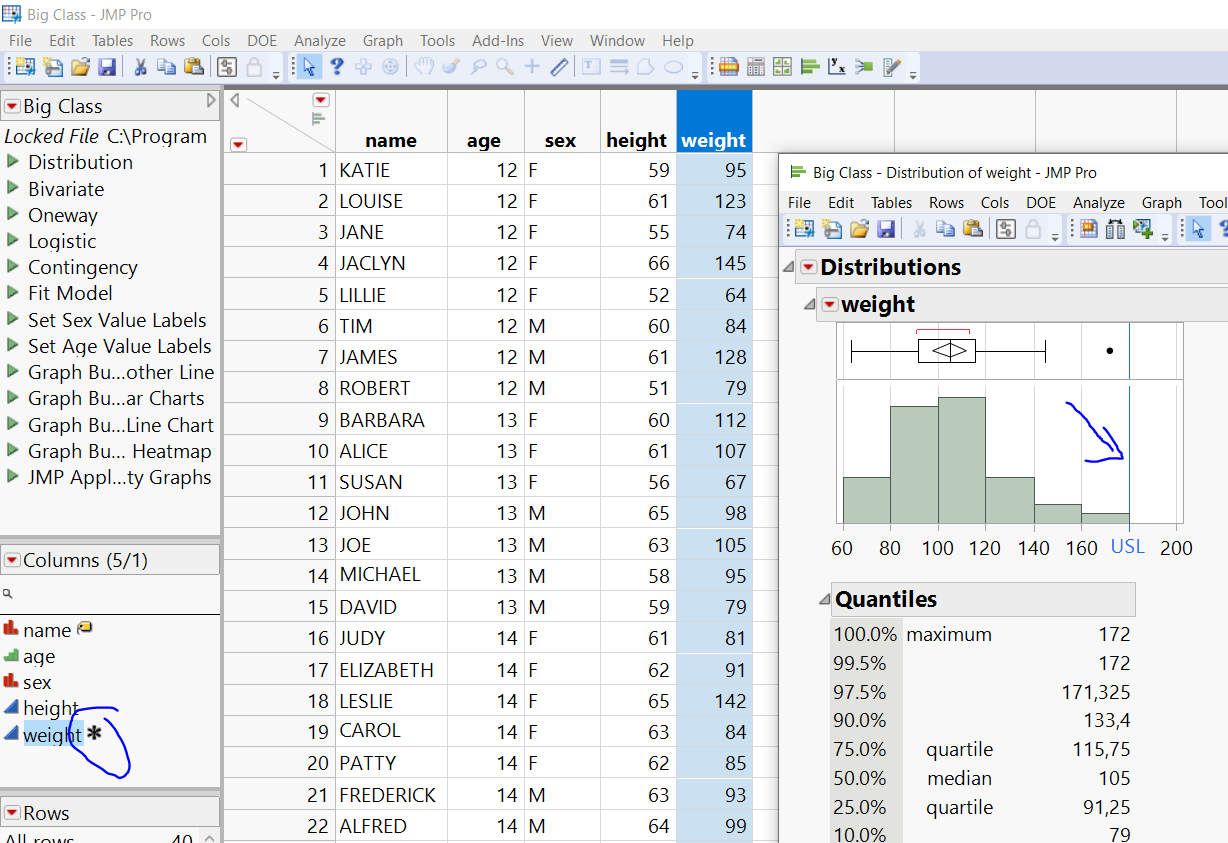The height and width of the screenshot is (843, 1228).
Task: Click the Cut scissors icon in main toolbar
Action: [x=141, y=68]
